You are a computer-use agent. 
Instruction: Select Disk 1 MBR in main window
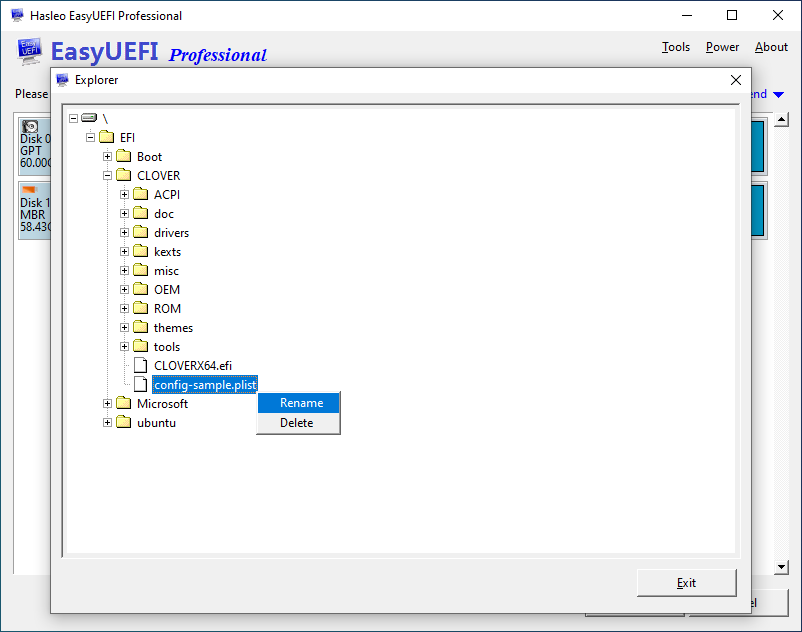point(35,210)
